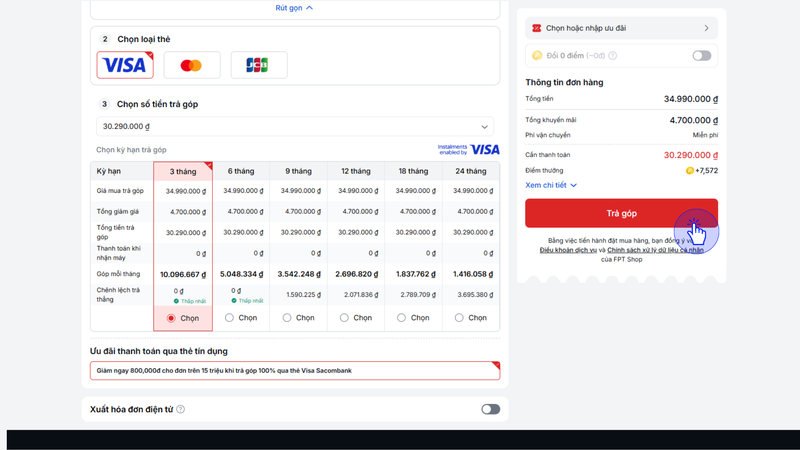Select the Visa Sacombank 800,000đ discount offer
Image resolution: width=800 pixels, height=450 pixels.
pyautogui.click(x=295, y=371)
